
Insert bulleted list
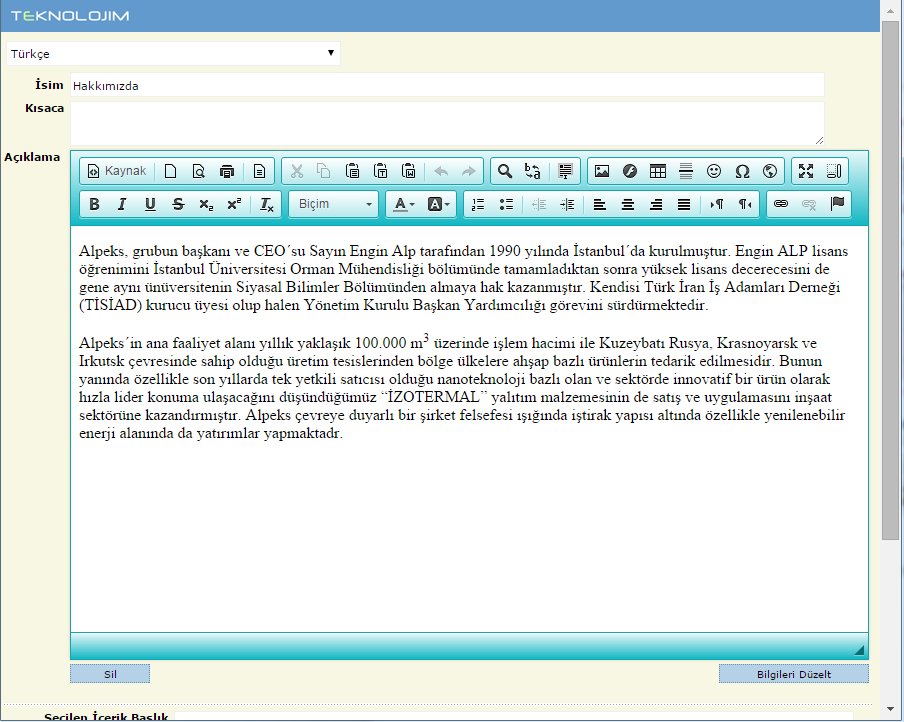pyautogui.click(x=506, y=204)
